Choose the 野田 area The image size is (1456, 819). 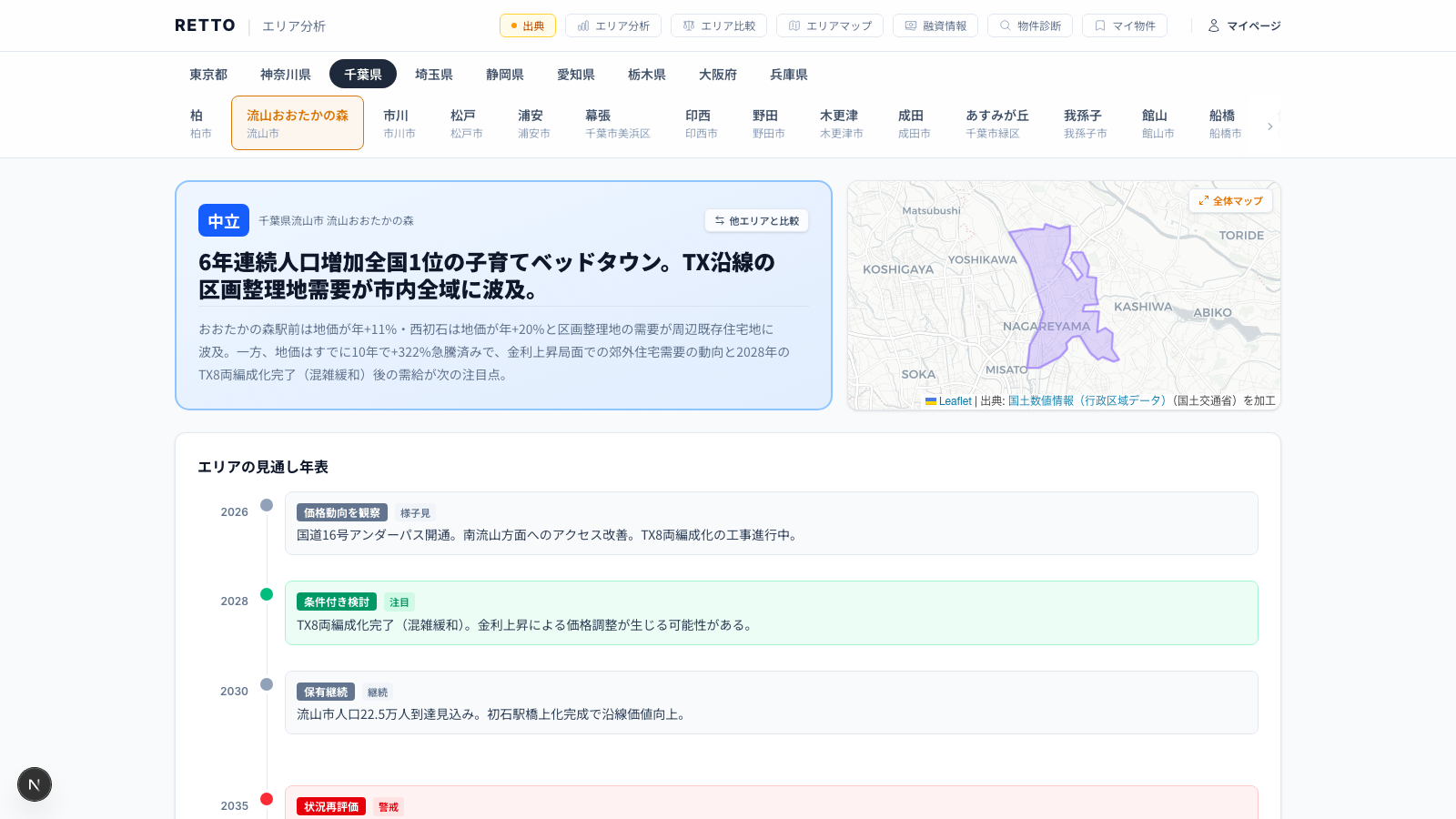coord(769,123)
